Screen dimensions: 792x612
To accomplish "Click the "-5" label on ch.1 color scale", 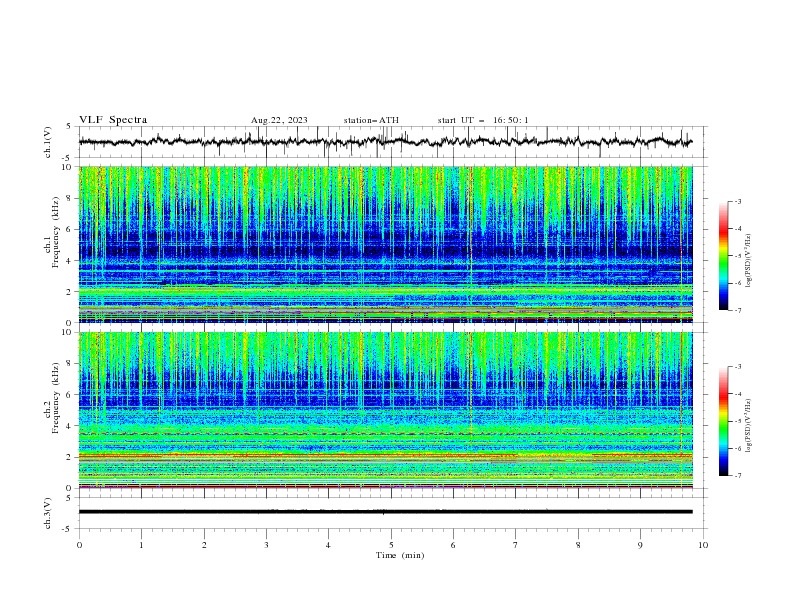I will tap(737, 256).
